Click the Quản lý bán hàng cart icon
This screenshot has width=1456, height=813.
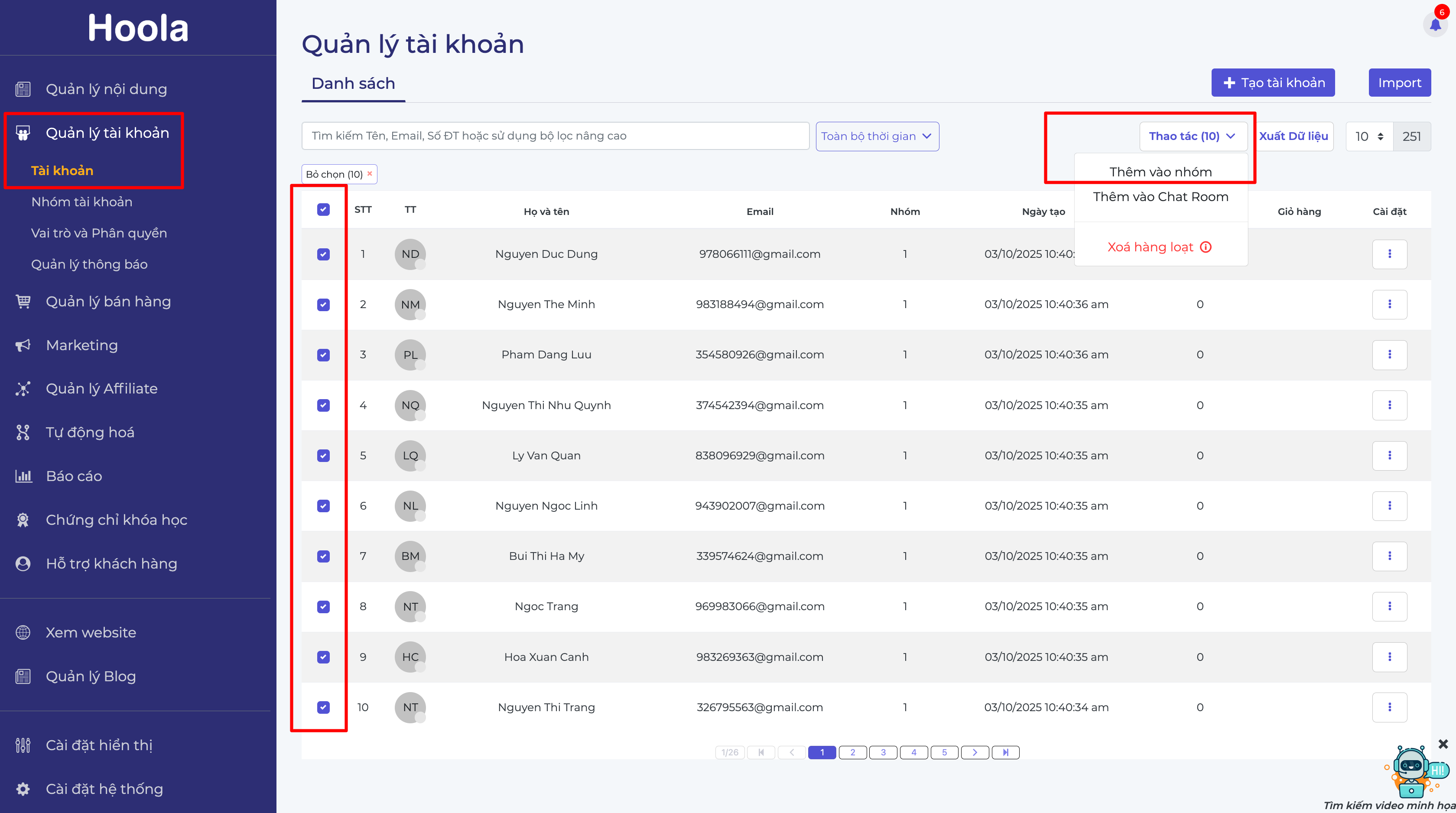pyautogui.click(x=23, y=301)
